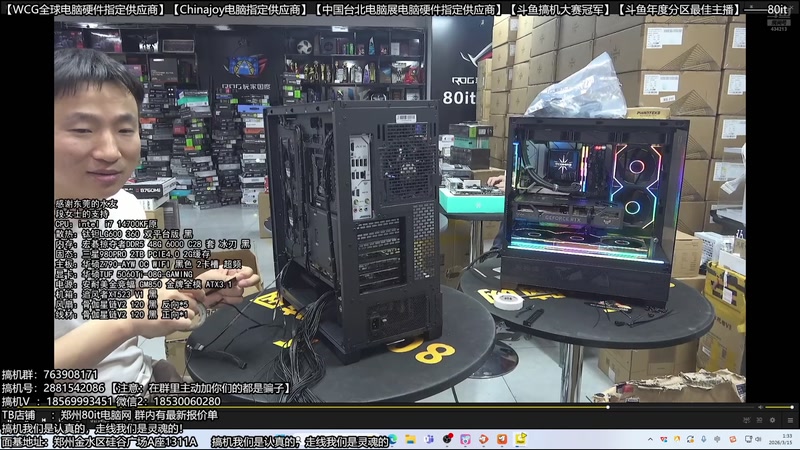Click the danmaku settings icon left of gear
This screenshot has height=450, width=800.
point(759,420)
